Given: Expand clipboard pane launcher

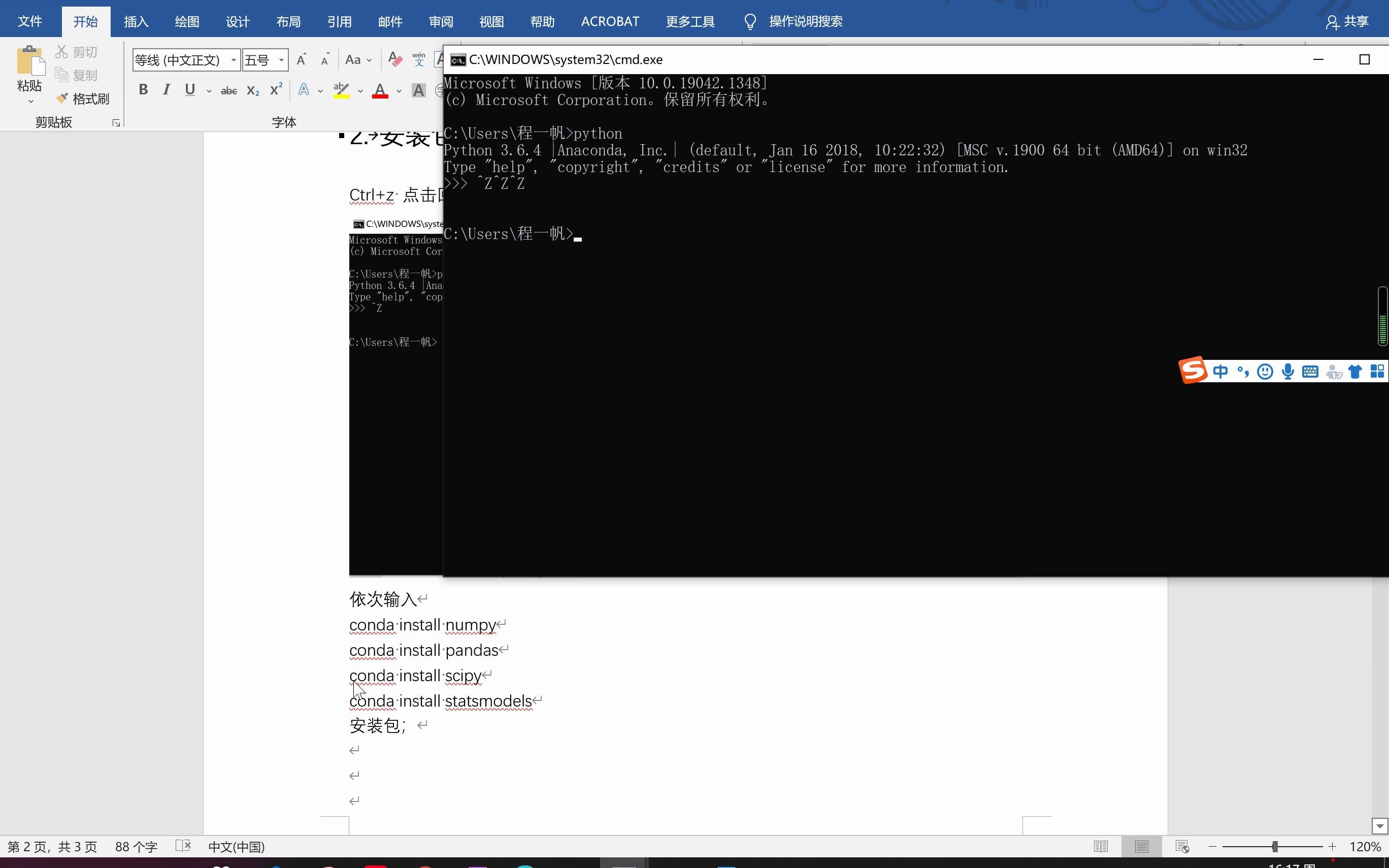Looking at the screenshot, I should pos(116,123).
